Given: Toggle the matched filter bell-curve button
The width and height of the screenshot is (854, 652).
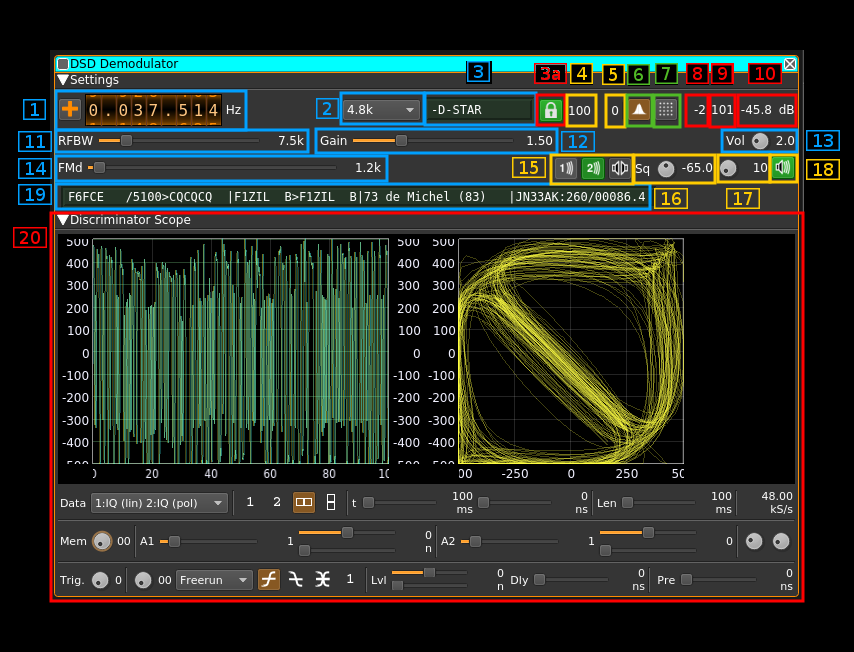Looking at the screenshot, I should (x=639, y=109).
